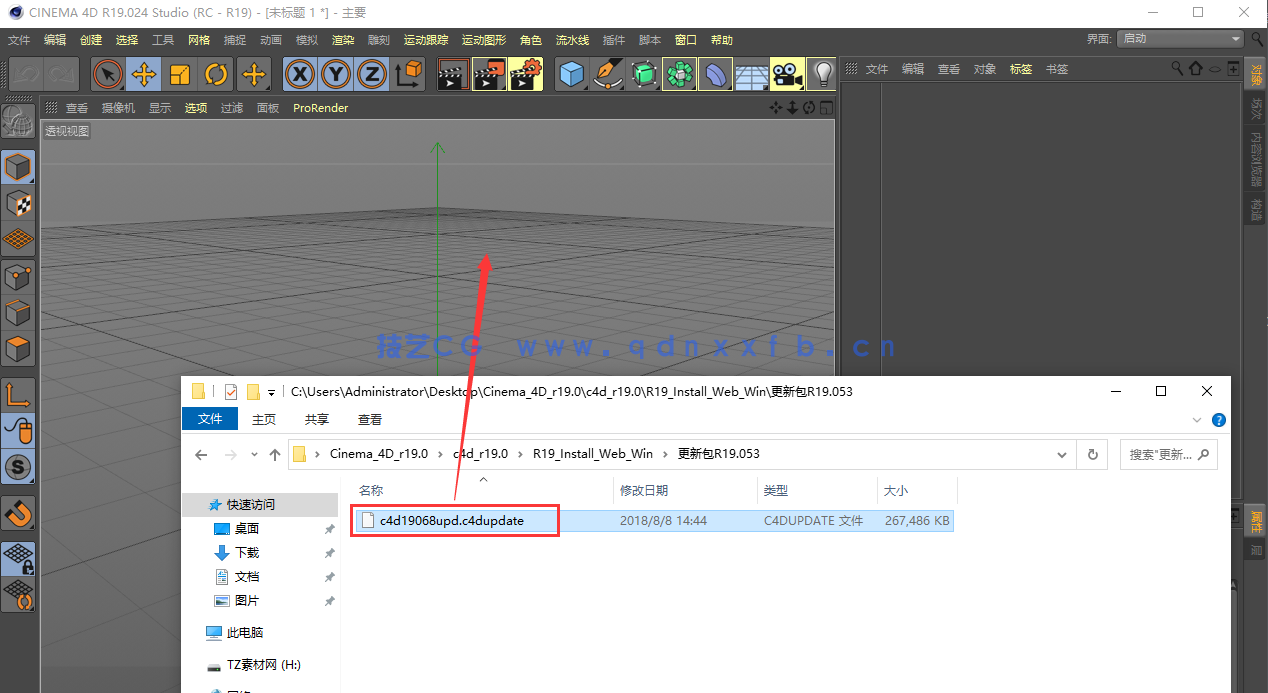
Task: Add a Light using the bulb icon
Action: click(x=823, y=74)
